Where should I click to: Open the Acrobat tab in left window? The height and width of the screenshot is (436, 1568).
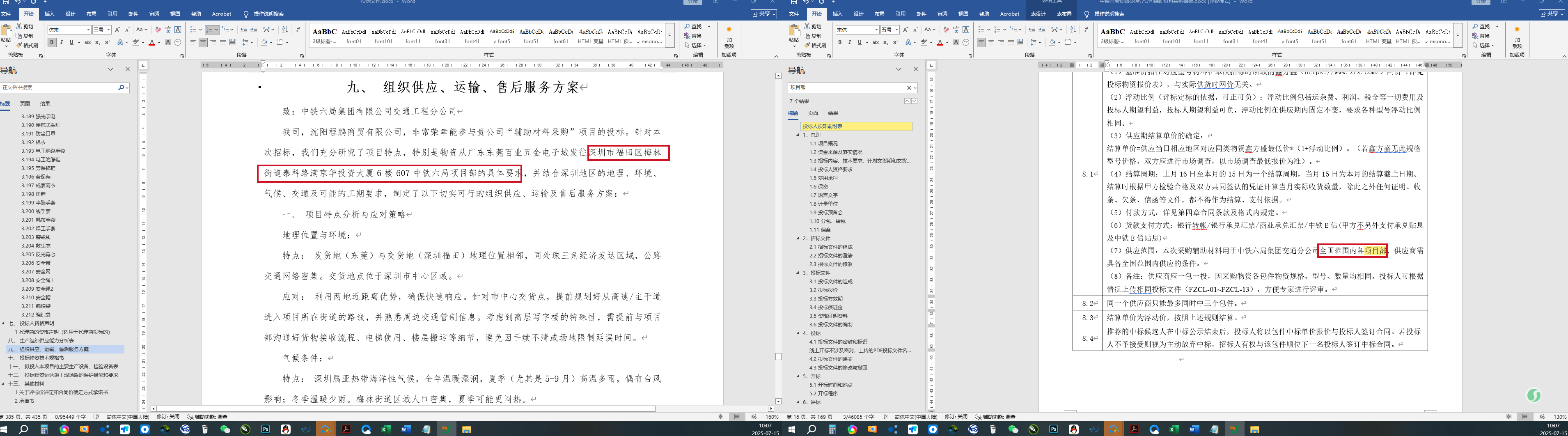222,14
